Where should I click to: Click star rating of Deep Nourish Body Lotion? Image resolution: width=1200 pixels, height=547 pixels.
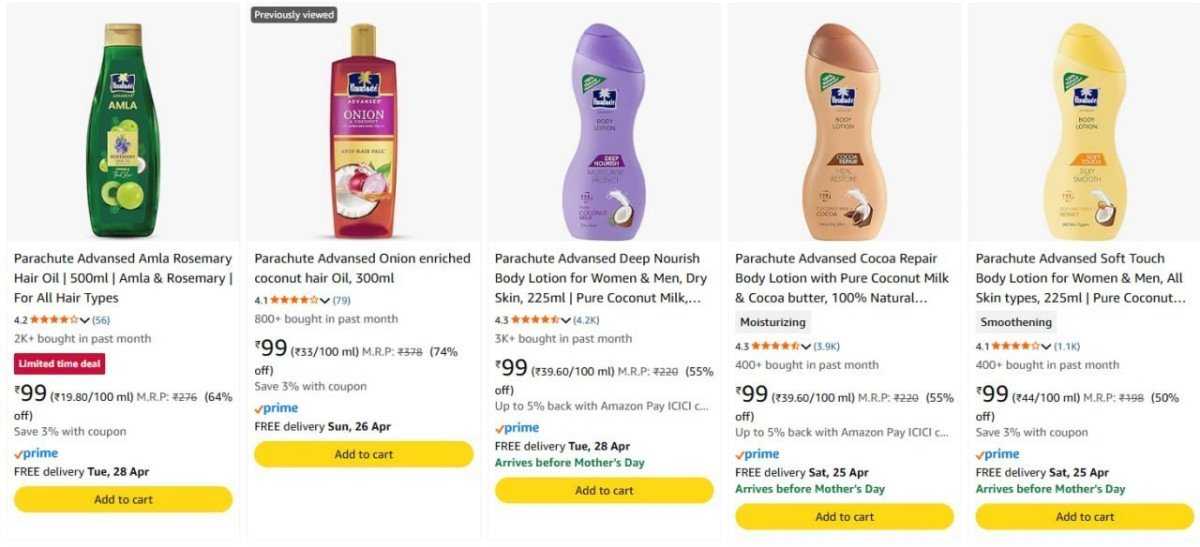pyautogui.click(x=535, y=320)
